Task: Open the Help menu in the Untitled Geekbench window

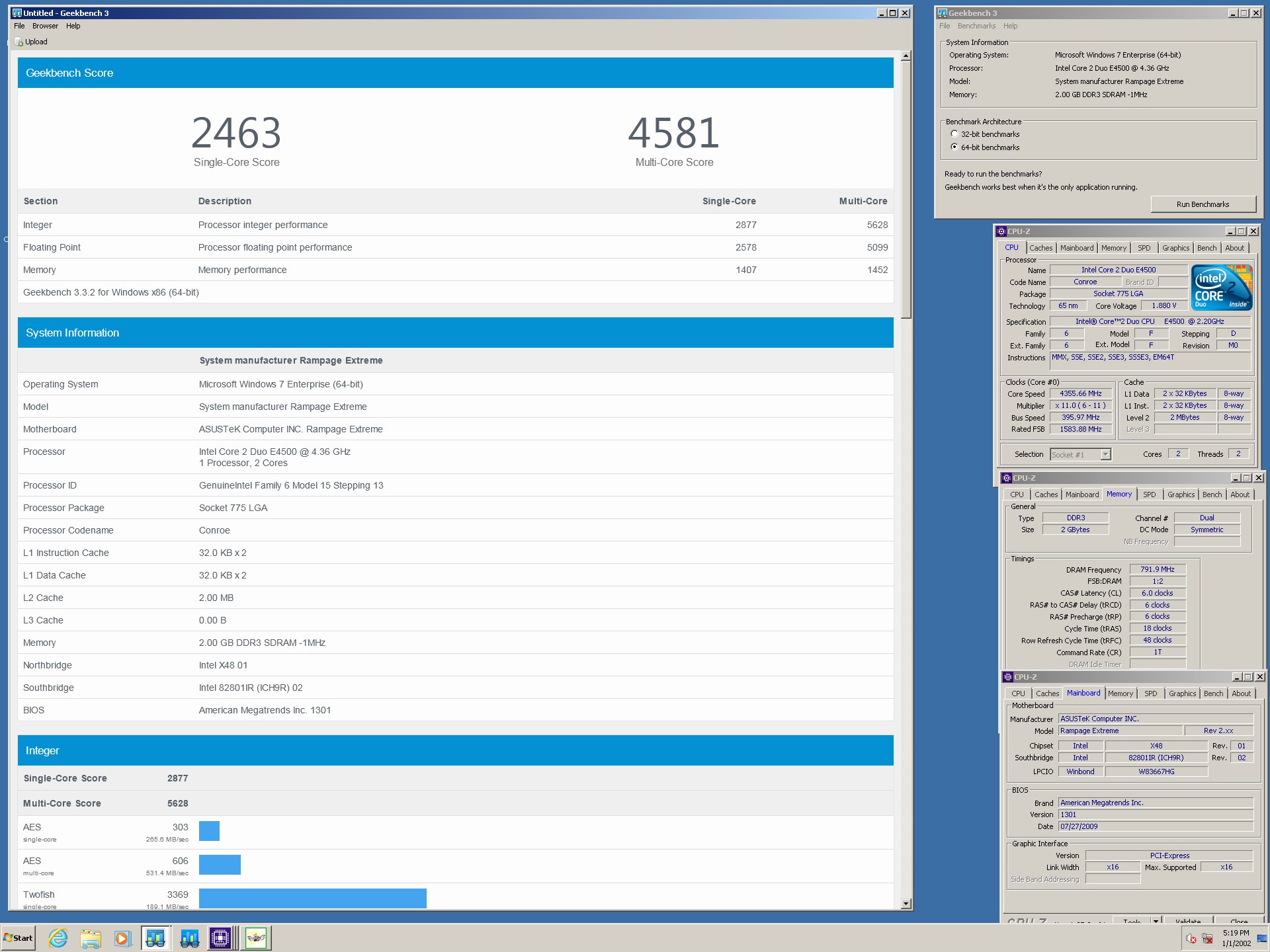Action: pos(73,26)
